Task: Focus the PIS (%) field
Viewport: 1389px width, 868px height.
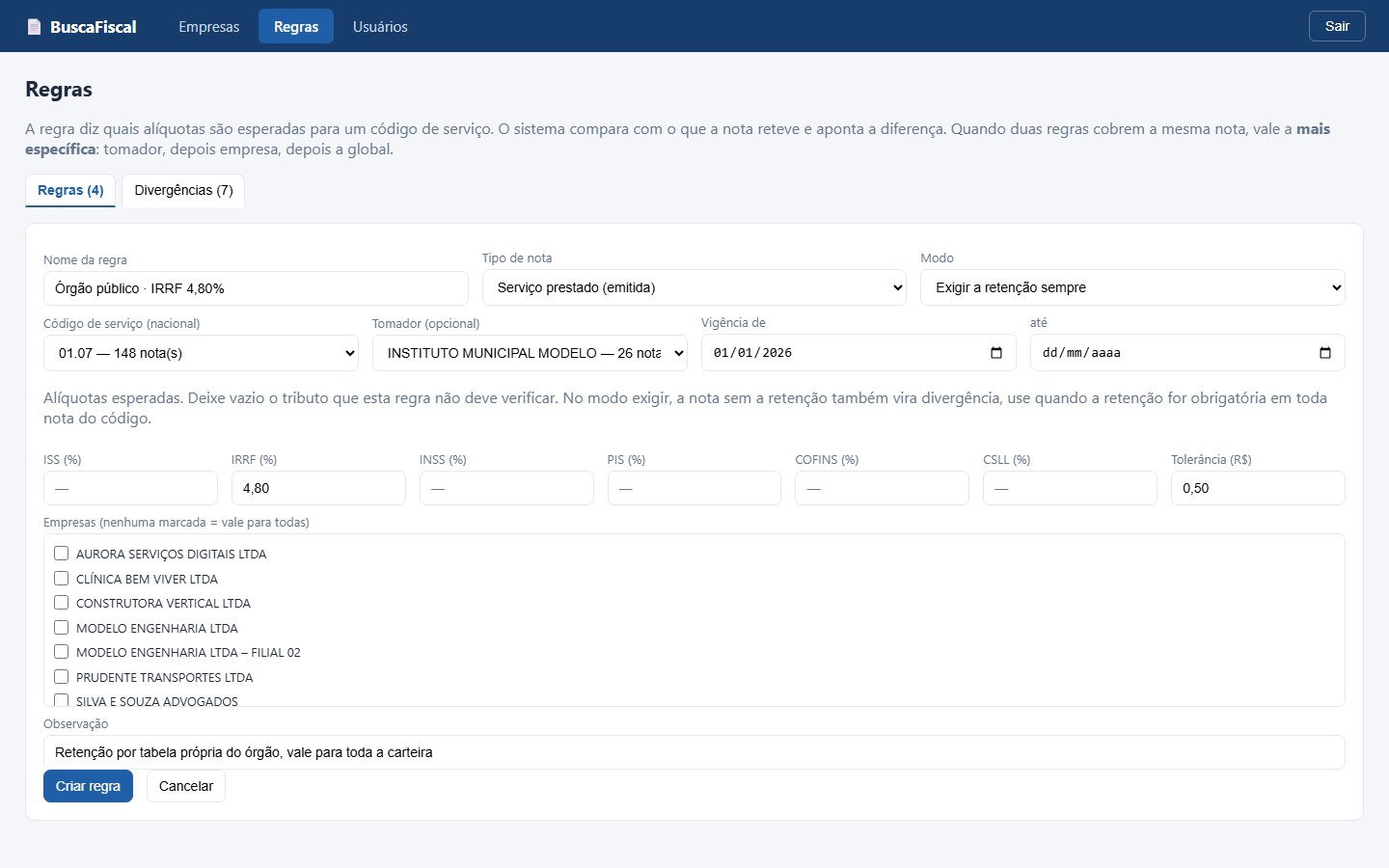Action: click(x=694, y=488)
